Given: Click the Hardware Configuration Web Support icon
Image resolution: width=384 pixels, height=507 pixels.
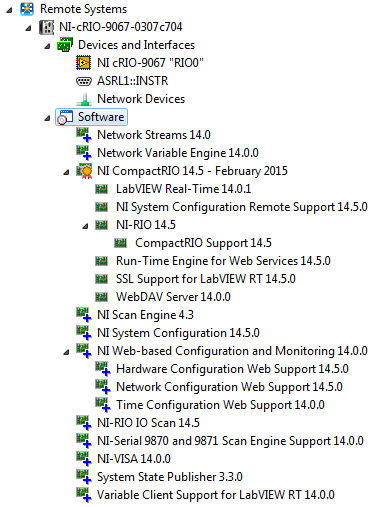Looking at the screenshot, I should pos(103,369).
